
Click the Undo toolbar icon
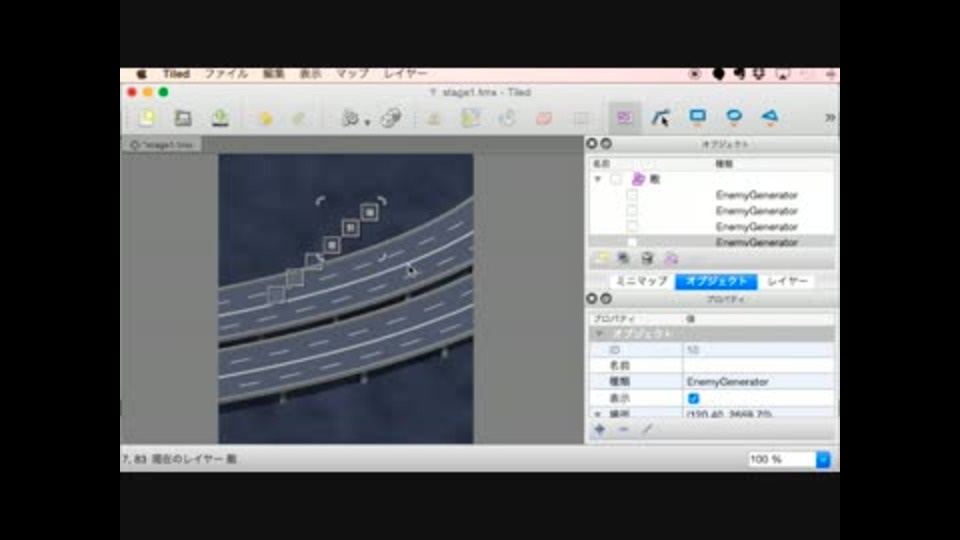[x=264, y=118]
